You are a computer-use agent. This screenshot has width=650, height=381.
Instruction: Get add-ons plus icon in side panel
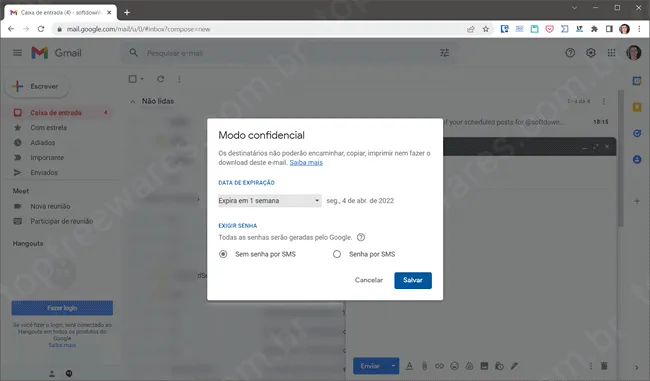[637, 201]
